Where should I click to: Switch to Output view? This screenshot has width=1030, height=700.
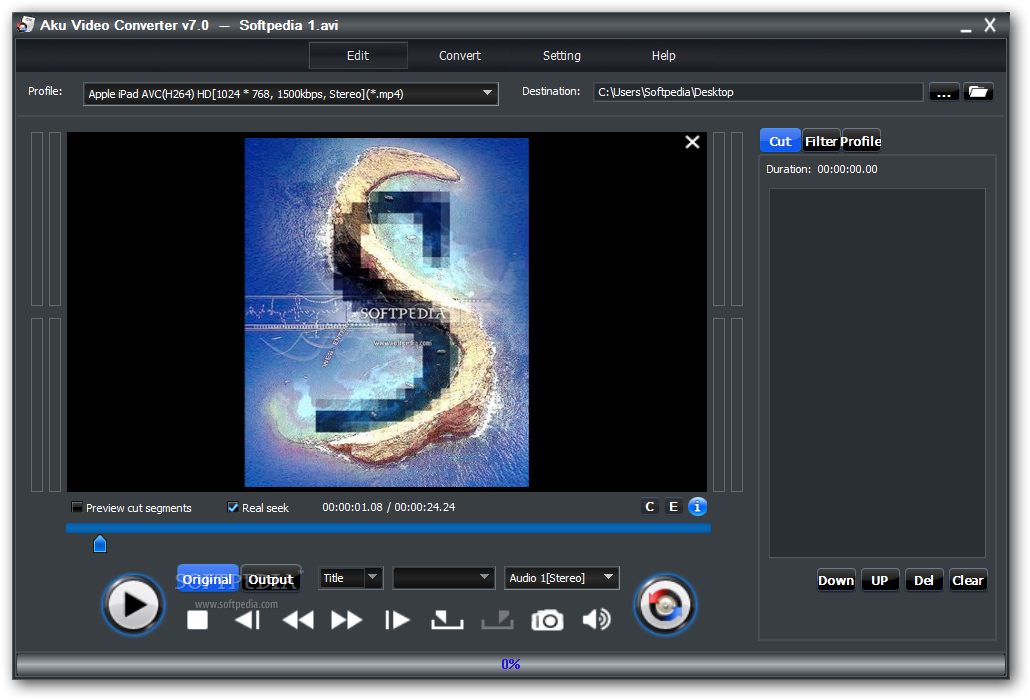[271, 579]
